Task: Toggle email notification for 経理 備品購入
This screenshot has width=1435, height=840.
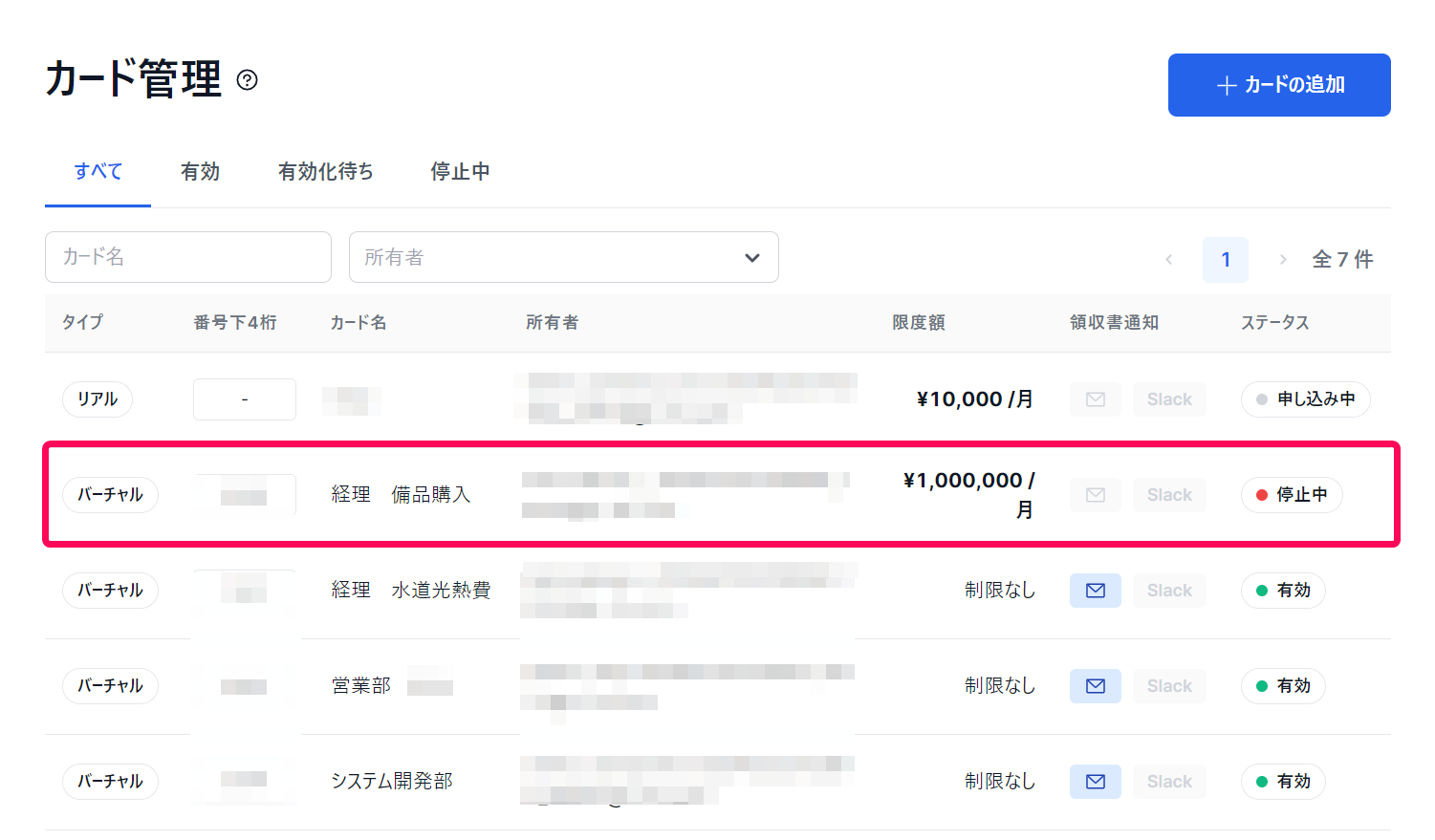Action: 1096,495
